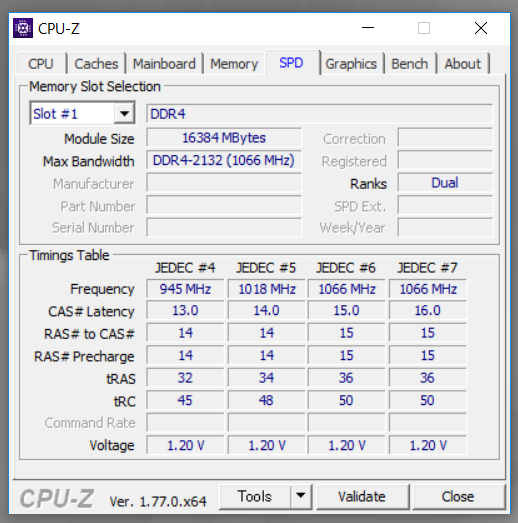Switch to the Bench tab

[x=410, y=63]
